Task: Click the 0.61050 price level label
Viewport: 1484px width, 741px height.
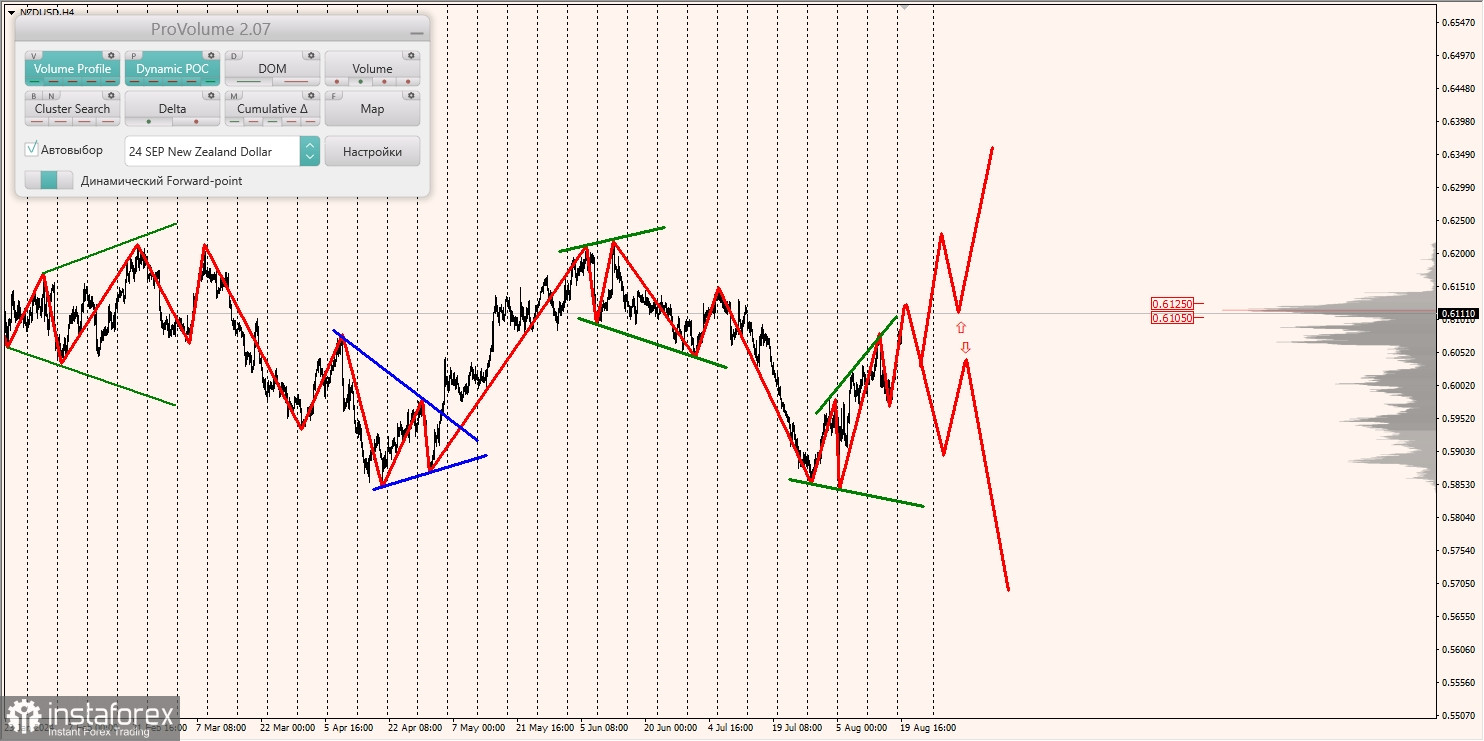Action: [1171, 317]
